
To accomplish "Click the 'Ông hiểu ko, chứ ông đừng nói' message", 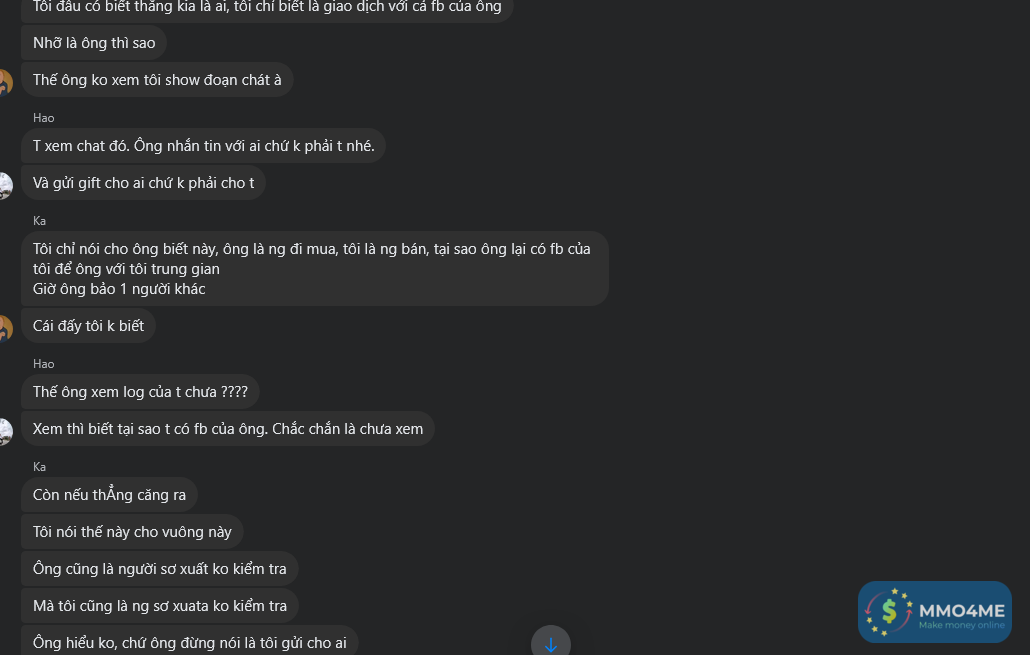I will [x=189, y=642].
